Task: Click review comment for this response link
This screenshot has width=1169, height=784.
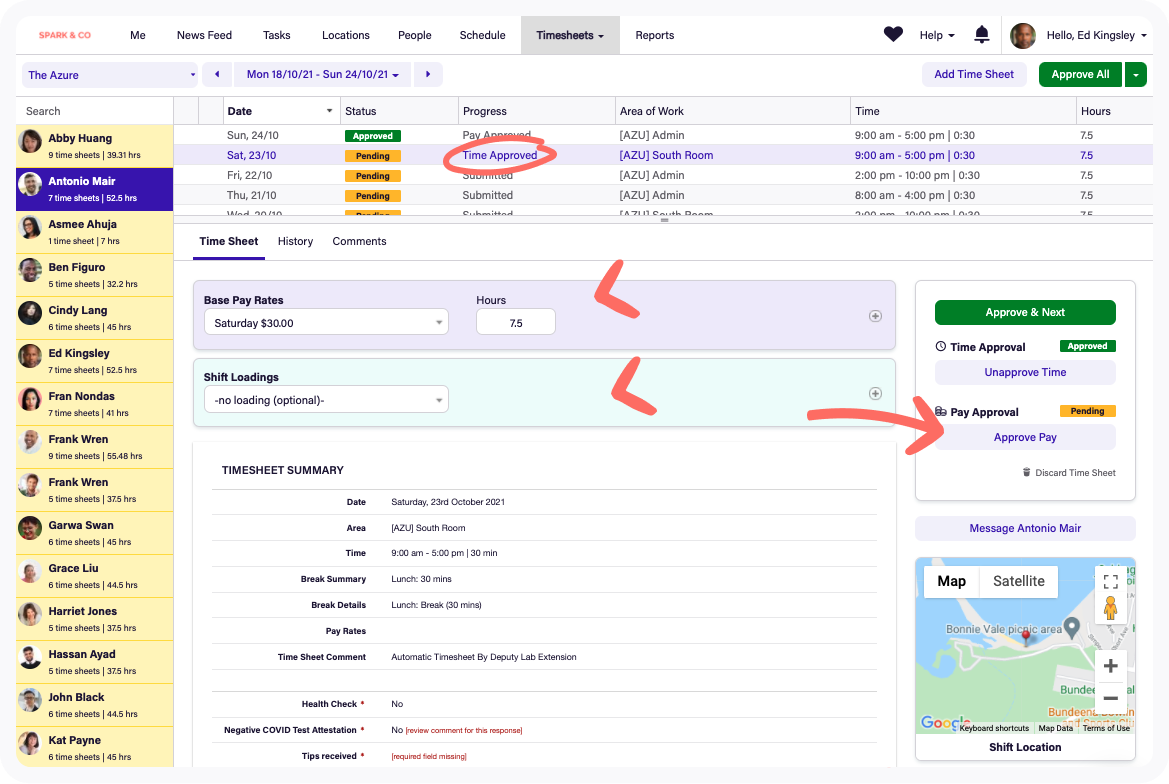Action: pyautogui.click(x=464, y=730)
